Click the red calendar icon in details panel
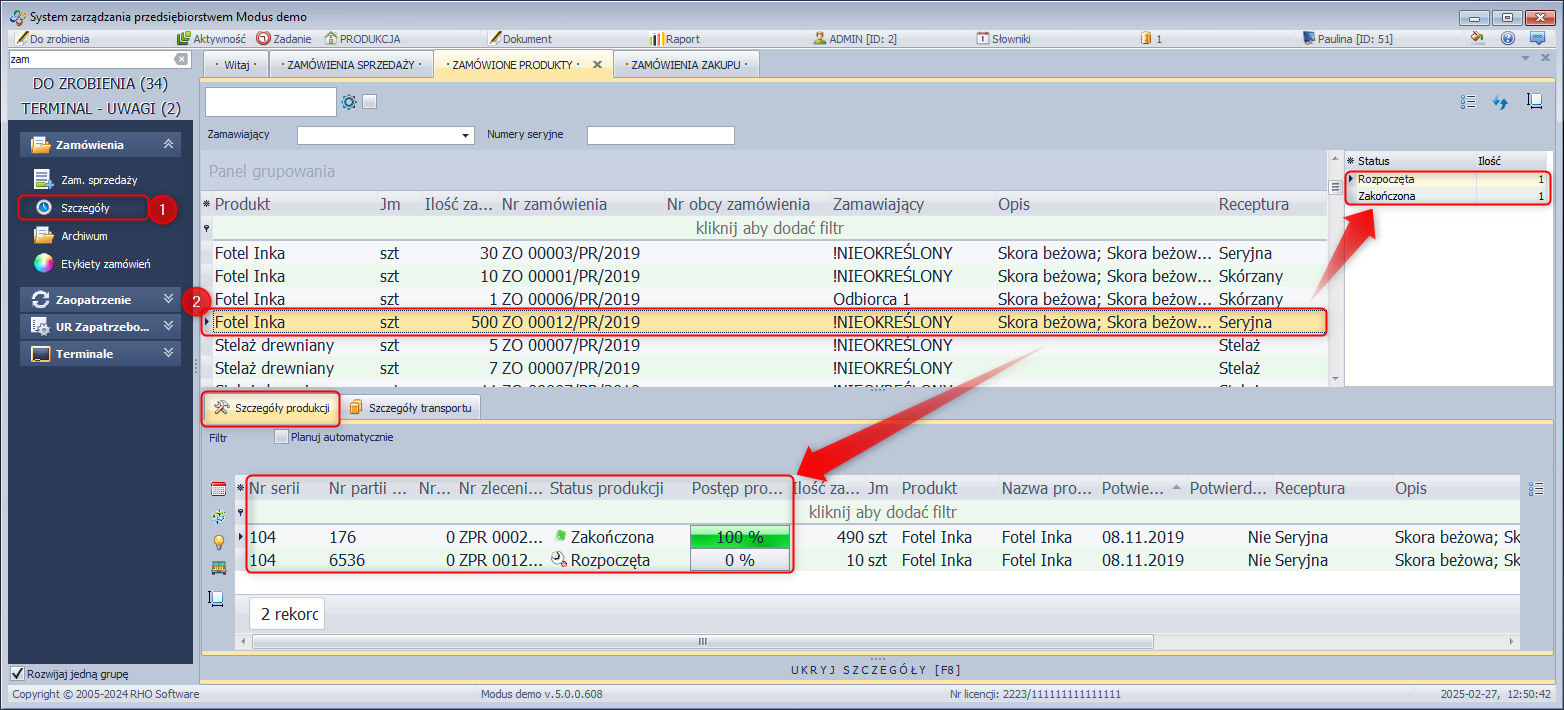 pos(217,489)
